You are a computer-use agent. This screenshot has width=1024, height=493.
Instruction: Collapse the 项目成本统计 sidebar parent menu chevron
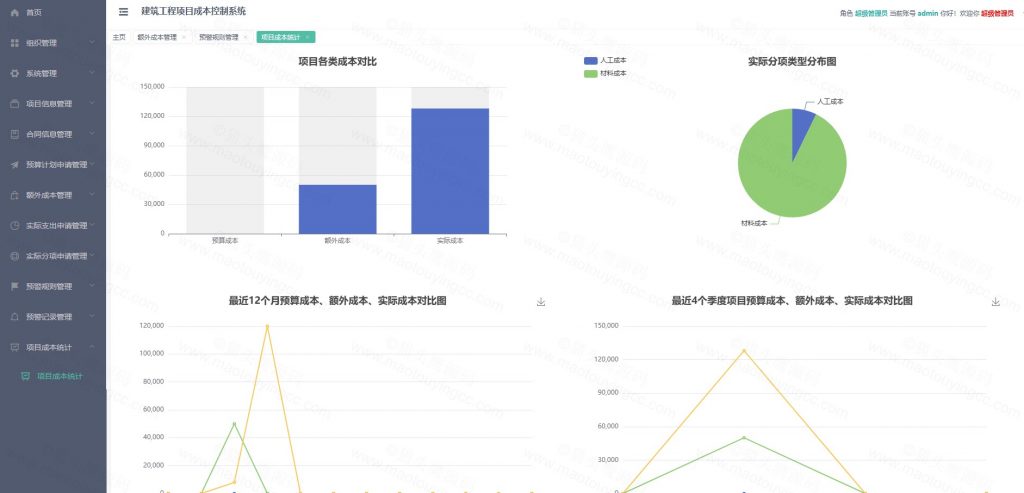point(92,347)
